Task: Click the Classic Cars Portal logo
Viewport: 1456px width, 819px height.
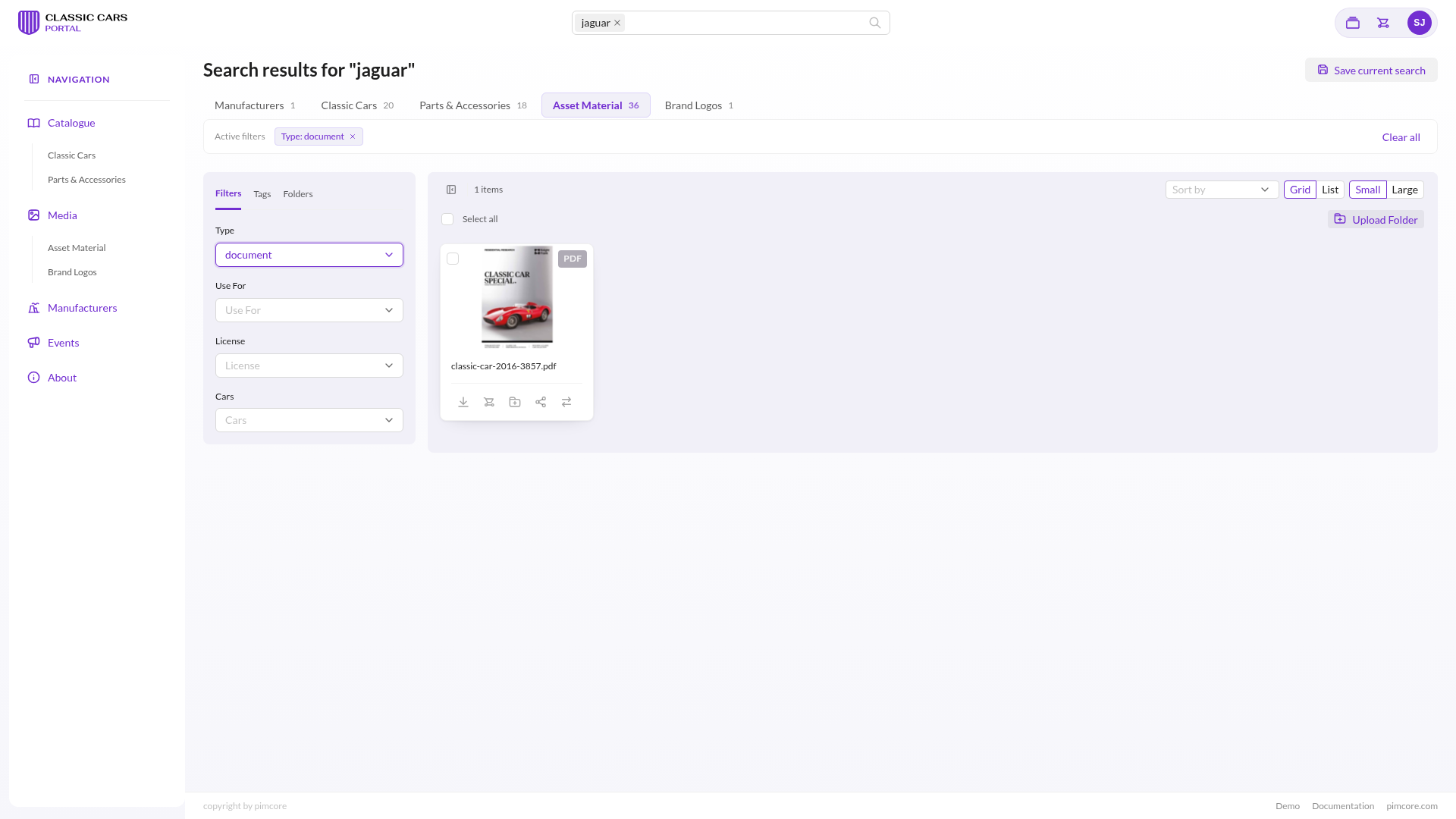Action: (x=73, y=23)
